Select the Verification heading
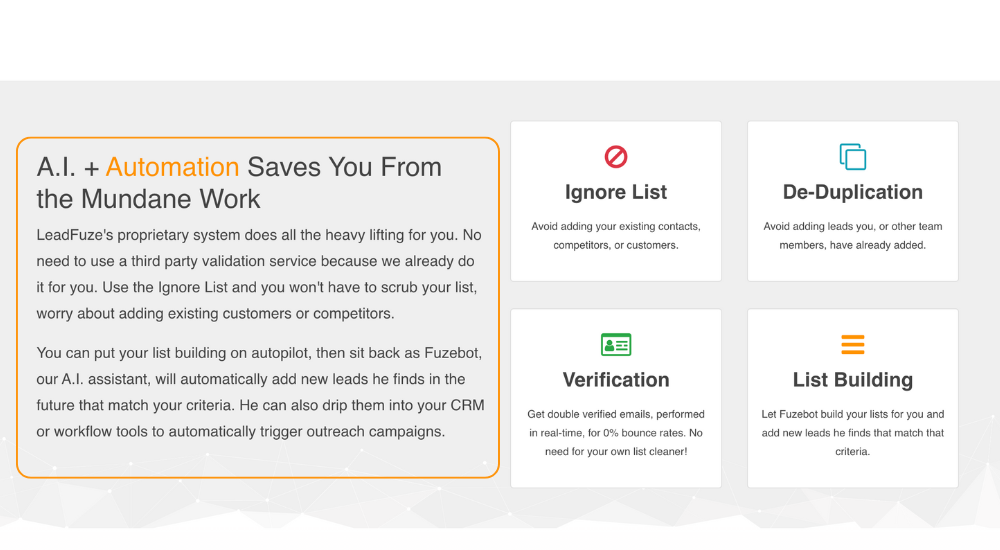The width and height of the screenshot is (1000, 550). pyautogui.click(x=615, y=380)
